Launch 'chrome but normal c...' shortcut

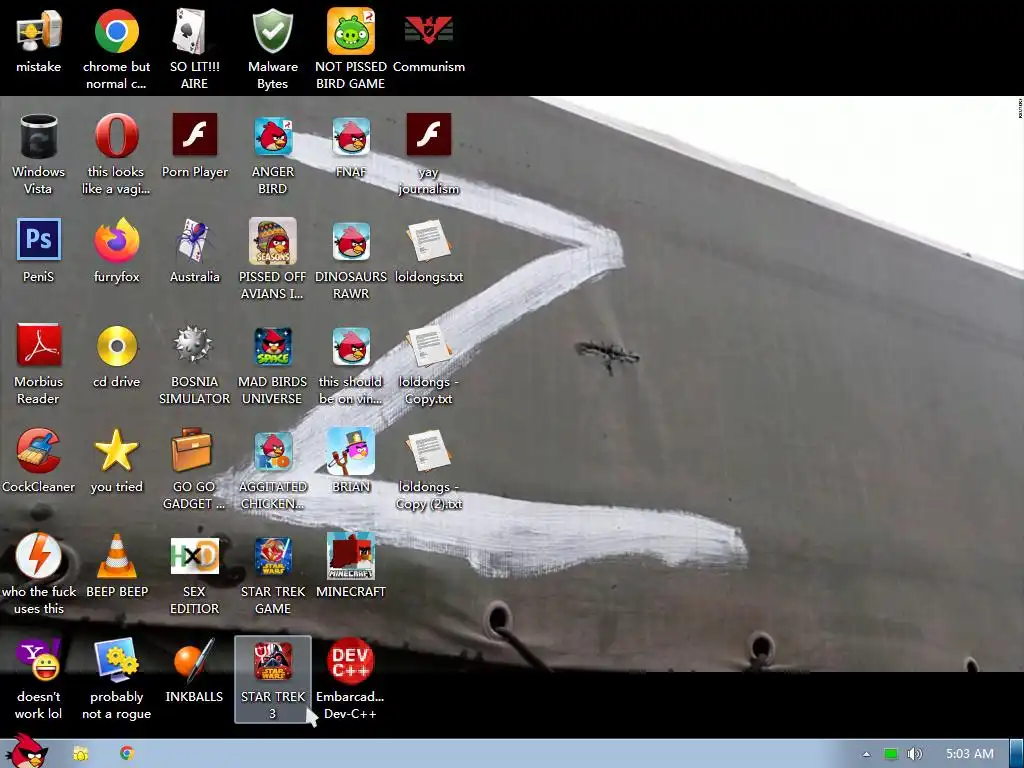(x=116, y=31)
